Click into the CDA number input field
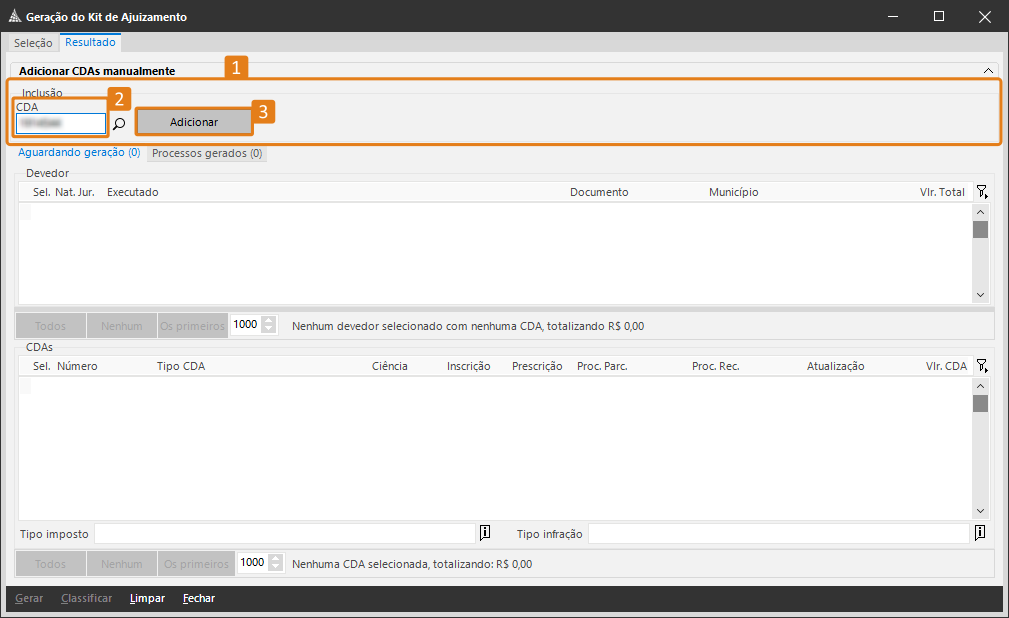 tap(61, 123)
